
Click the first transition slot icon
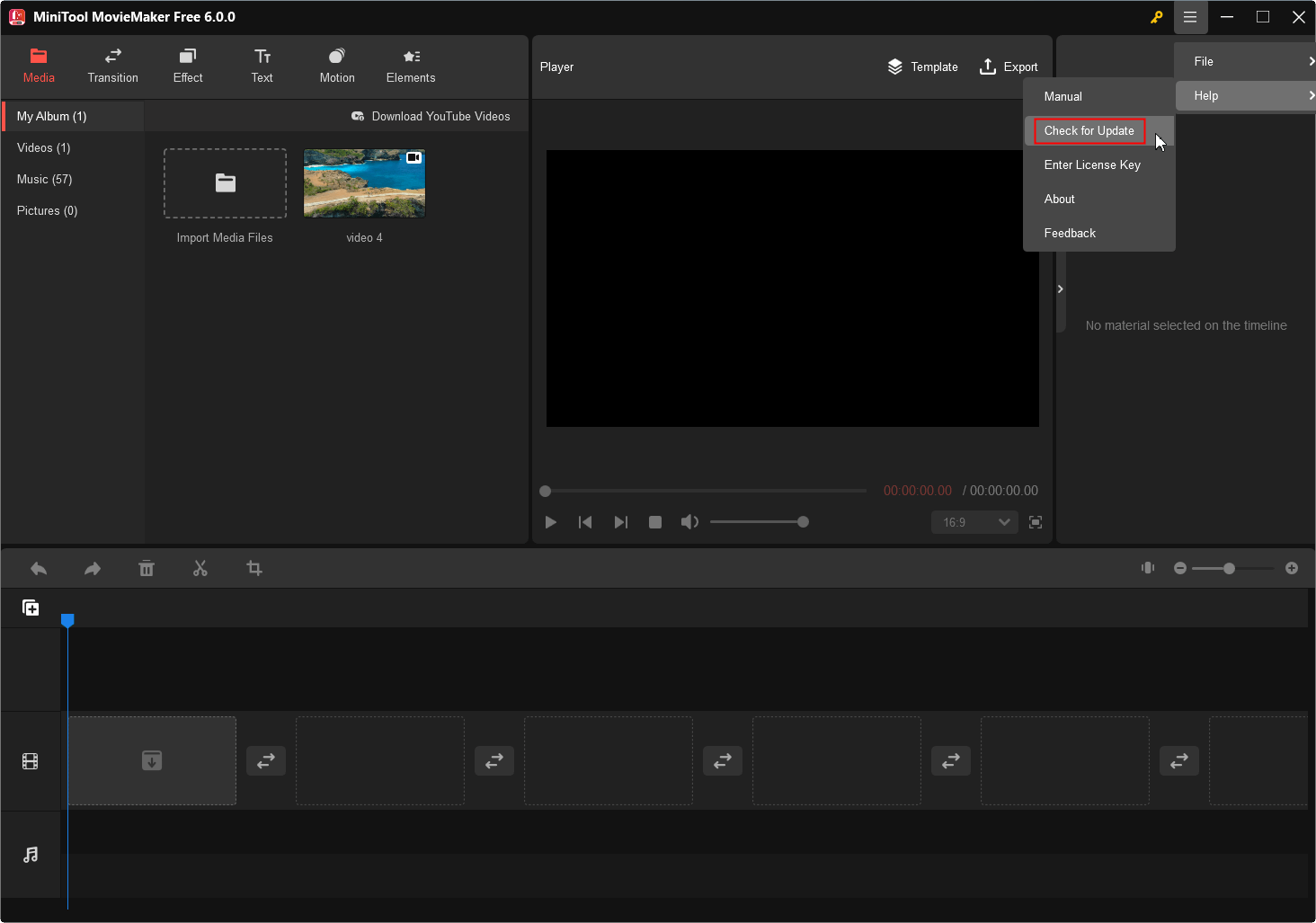(x=266, y=761)
